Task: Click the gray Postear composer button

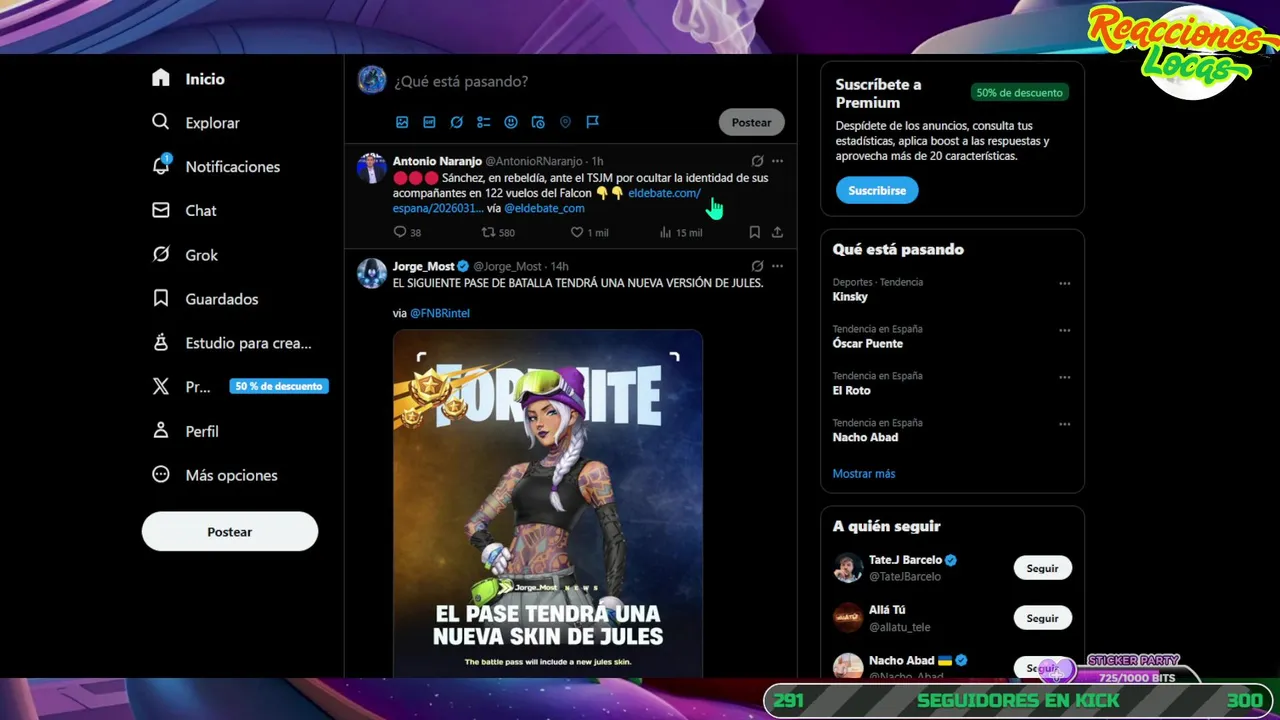Action: (751, 122)
